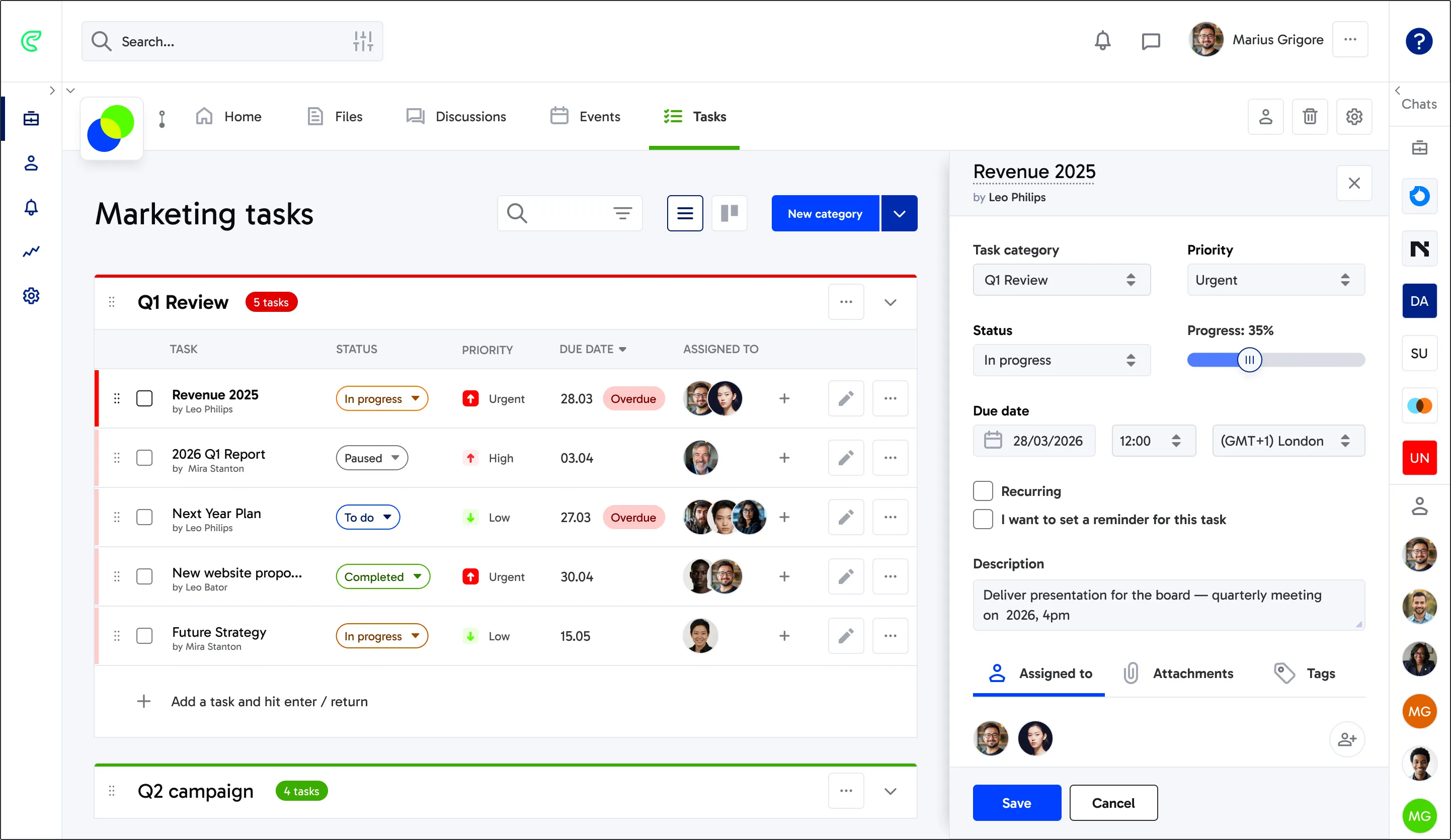Open Revenue 2025 In progress status dropdown
The width and height of the screenshot is (1451, 840).
point(381,398)
